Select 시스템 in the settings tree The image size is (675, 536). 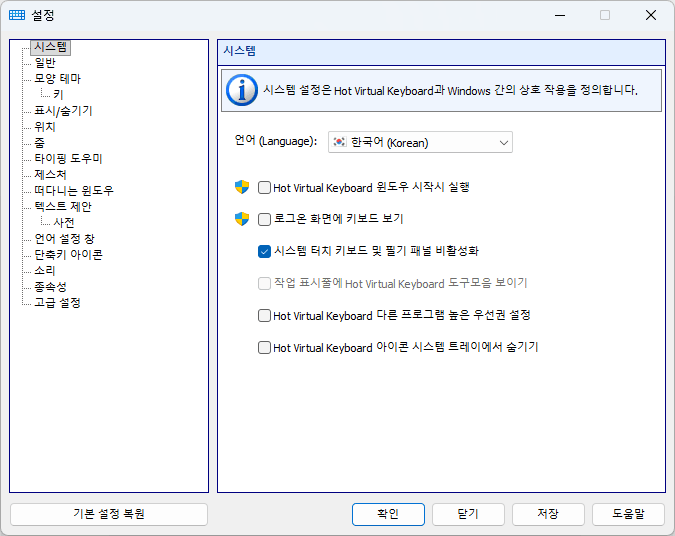pyautogui.click(x=51, y=47)
